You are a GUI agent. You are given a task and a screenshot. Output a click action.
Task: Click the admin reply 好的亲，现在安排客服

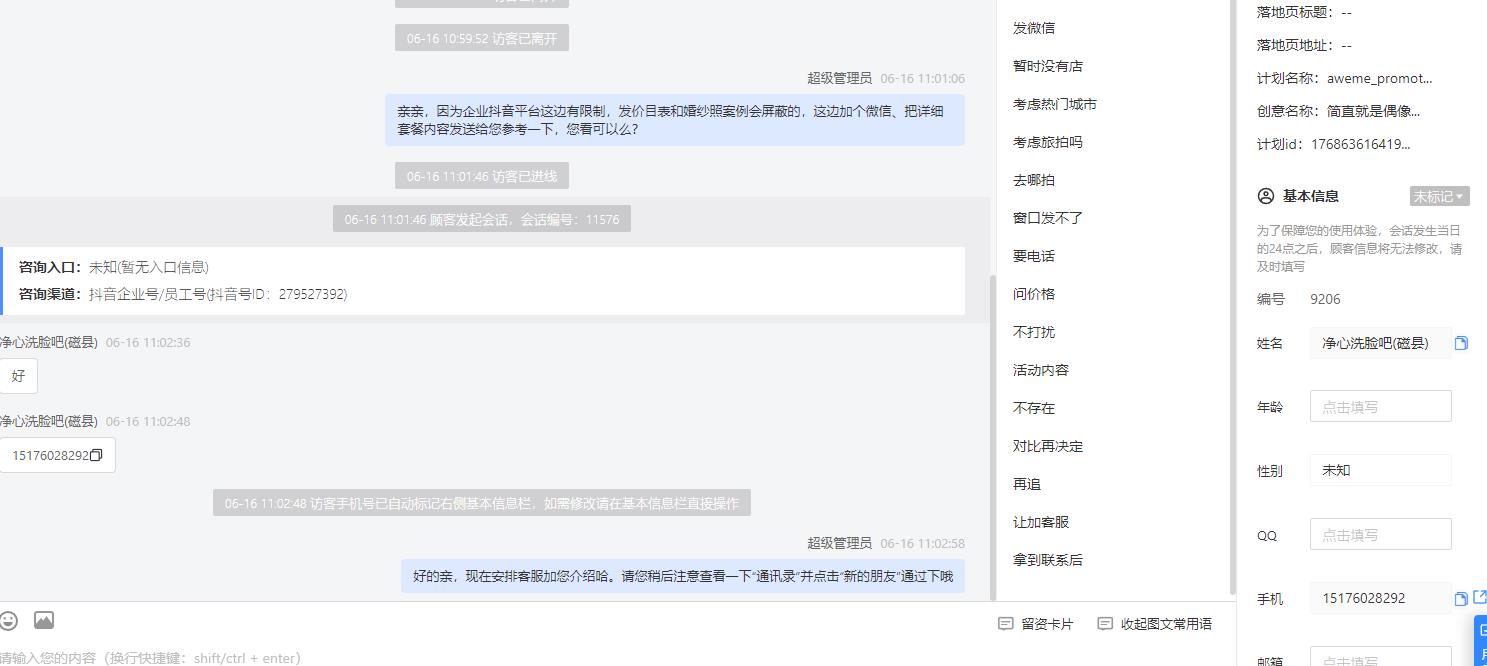tap(683, 576)
